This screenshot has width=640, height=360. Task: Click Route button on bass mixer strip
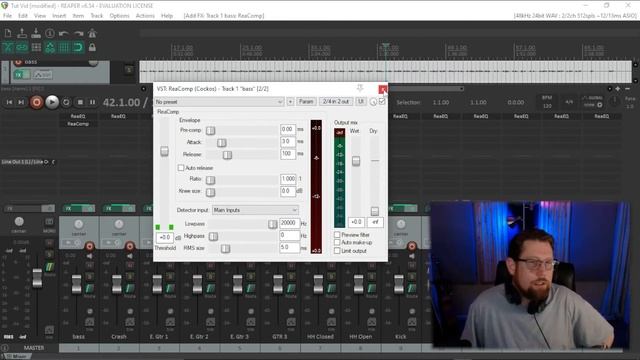pyautogui.click(x=89, y=290)
